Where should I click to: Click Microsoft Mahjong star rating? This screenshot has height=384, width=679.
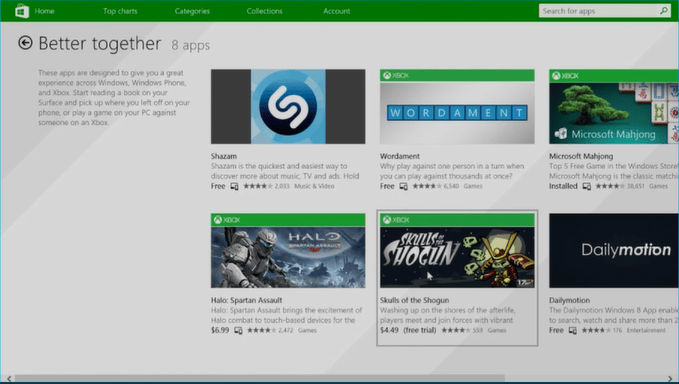tap(610, 186)
